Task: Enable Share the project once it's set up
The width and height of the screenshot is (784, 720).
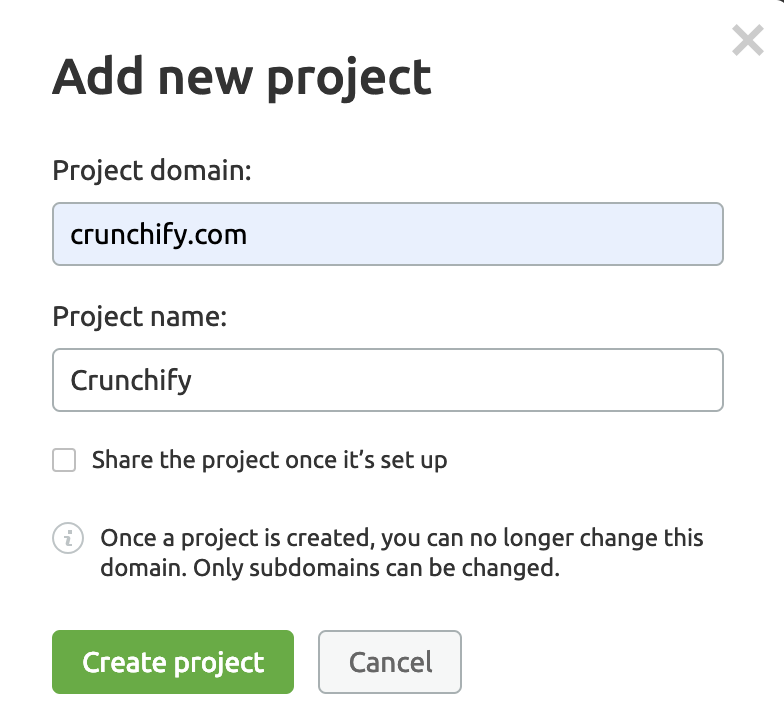Action: 64,460
